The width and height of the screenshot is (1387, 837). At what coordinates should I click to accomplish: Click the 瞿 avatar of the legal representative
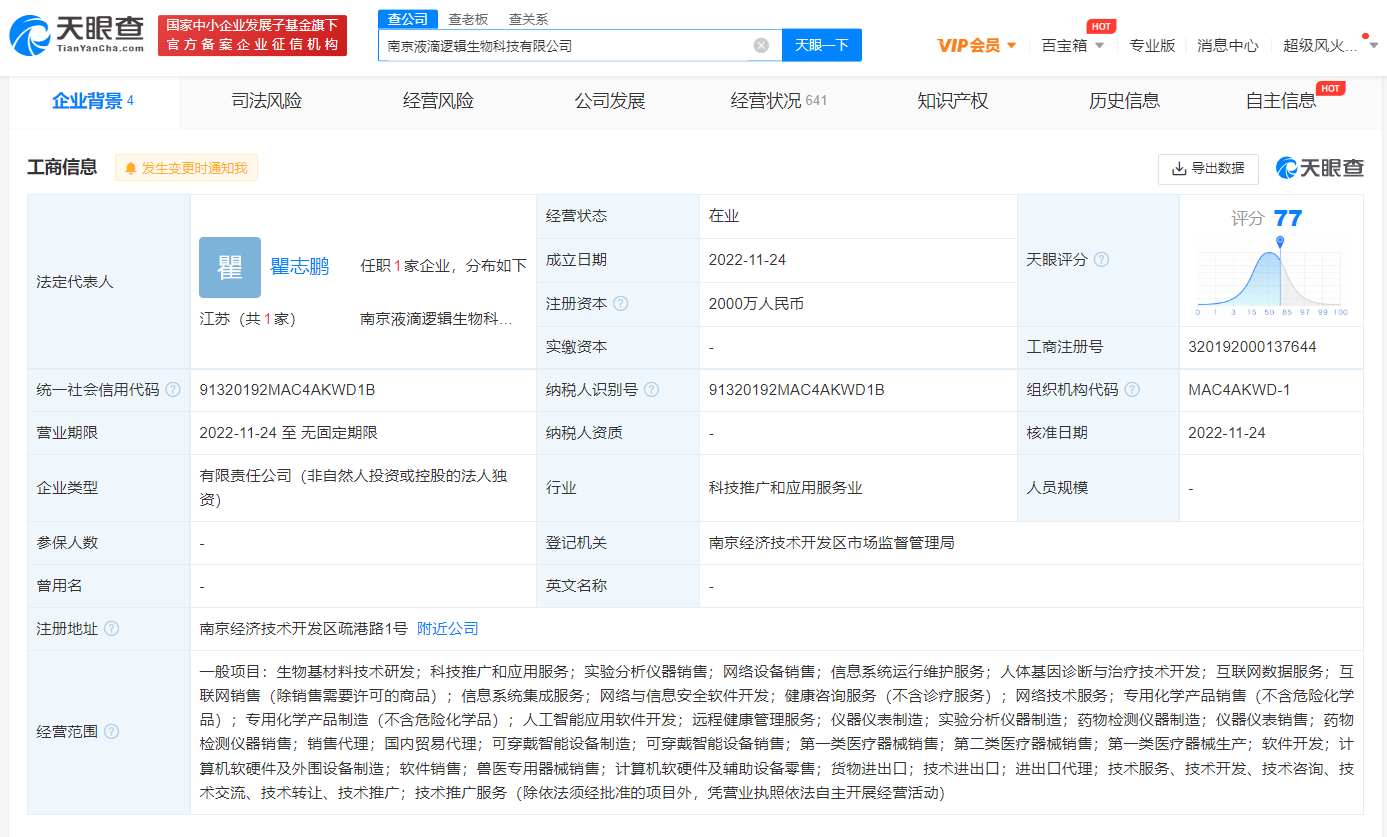(230, 267)
